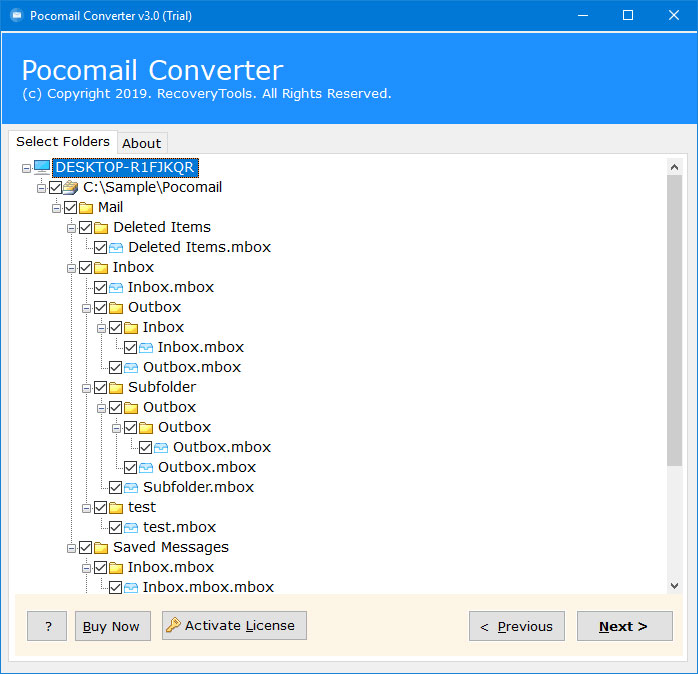Select the Subfolder.mbox entry
698x674 pixels.
coord(198,487)
